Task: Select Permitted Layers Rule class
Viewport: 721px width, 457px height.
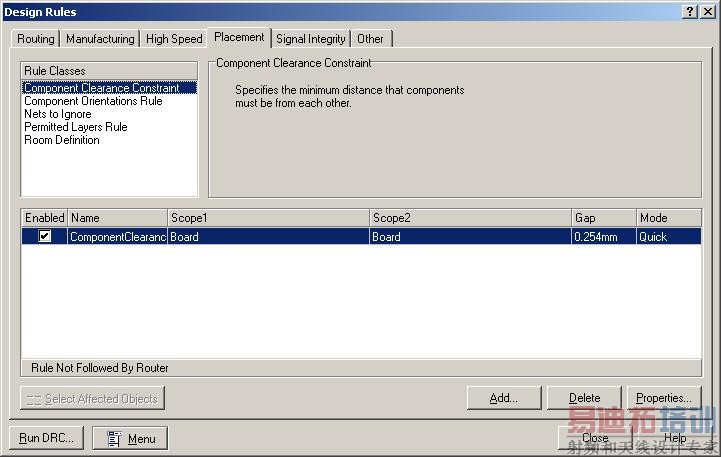Action: point(76,126)
